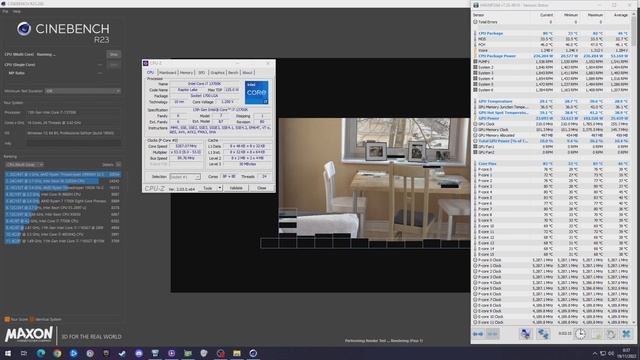Click the Intel Core logo in CPU-Z
Image resolution: width=640 pixels, height=360 pixels.
click(257, 92)
